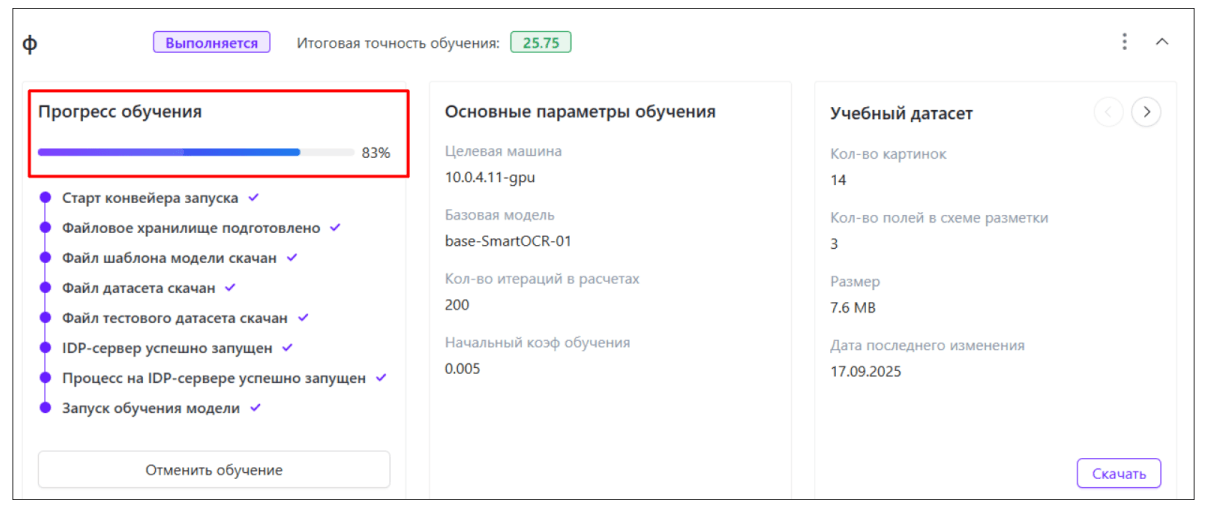Click the Отменить обучение button
The image size is (1205, 509).
pos(214,470)
